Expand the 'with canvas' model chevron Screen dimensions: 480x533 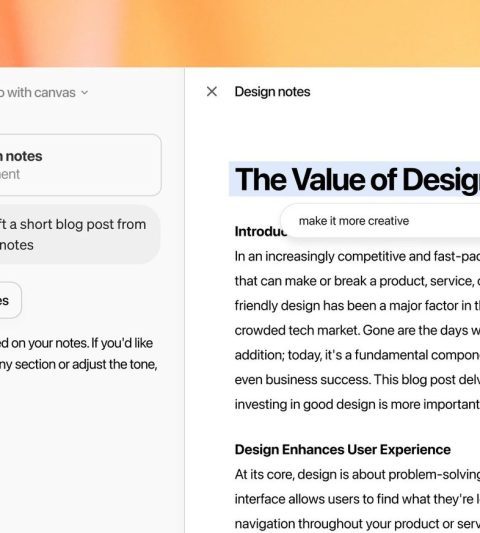point(85,92)
